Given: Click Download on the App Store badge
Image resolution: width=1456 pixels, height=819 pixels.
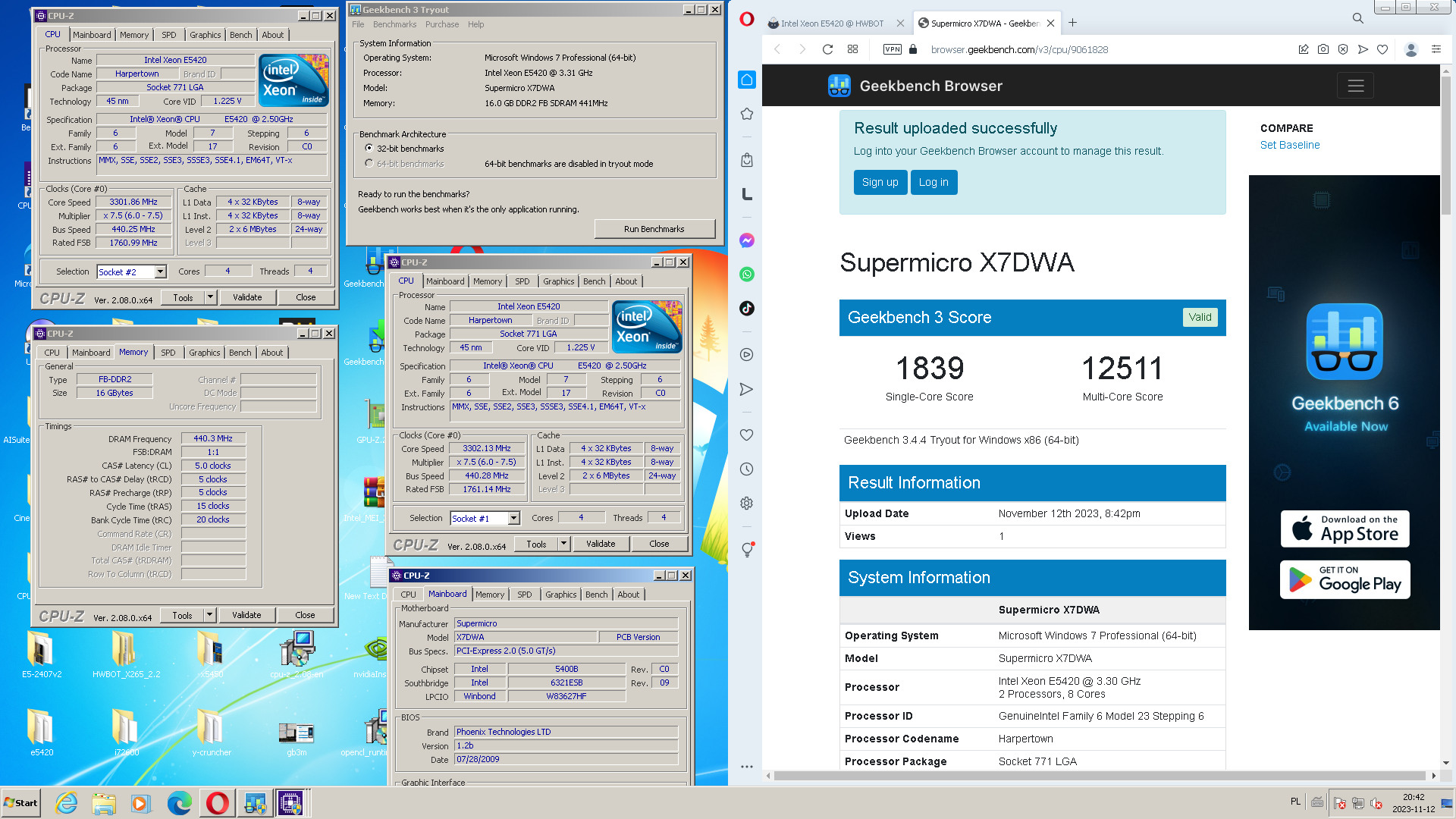Looking at the screenshot, I should pos(1345,529).
